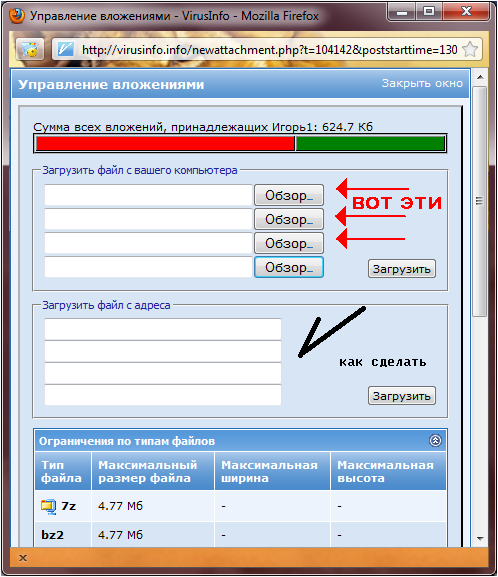
Task: Click "Загрузить" in the computer upload section
Action: pyautogui.click(x=402, y=269)
